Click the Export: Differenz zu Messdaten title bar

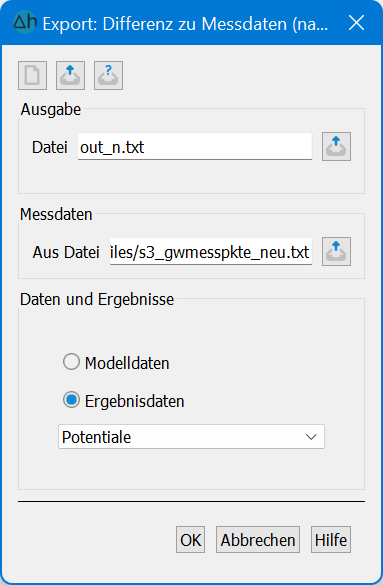click(185, 24)
